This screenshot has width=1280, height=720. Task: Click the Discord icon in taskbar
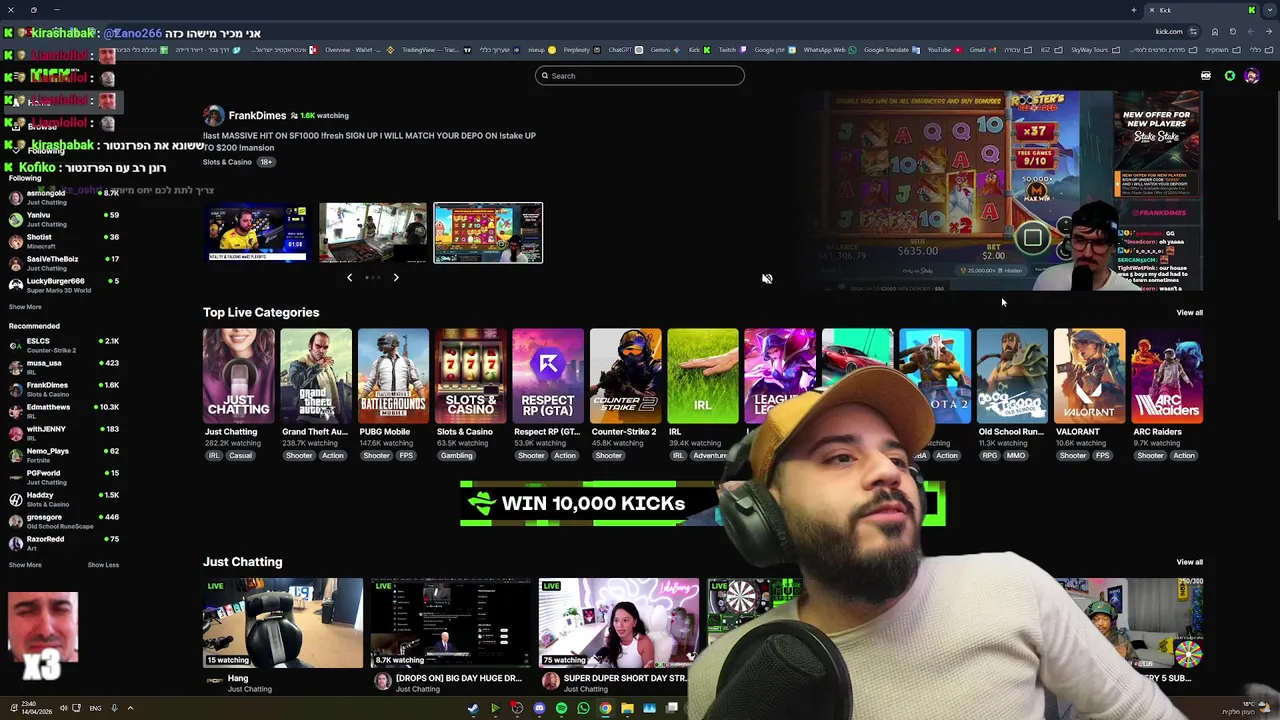(x=539, y=709)
